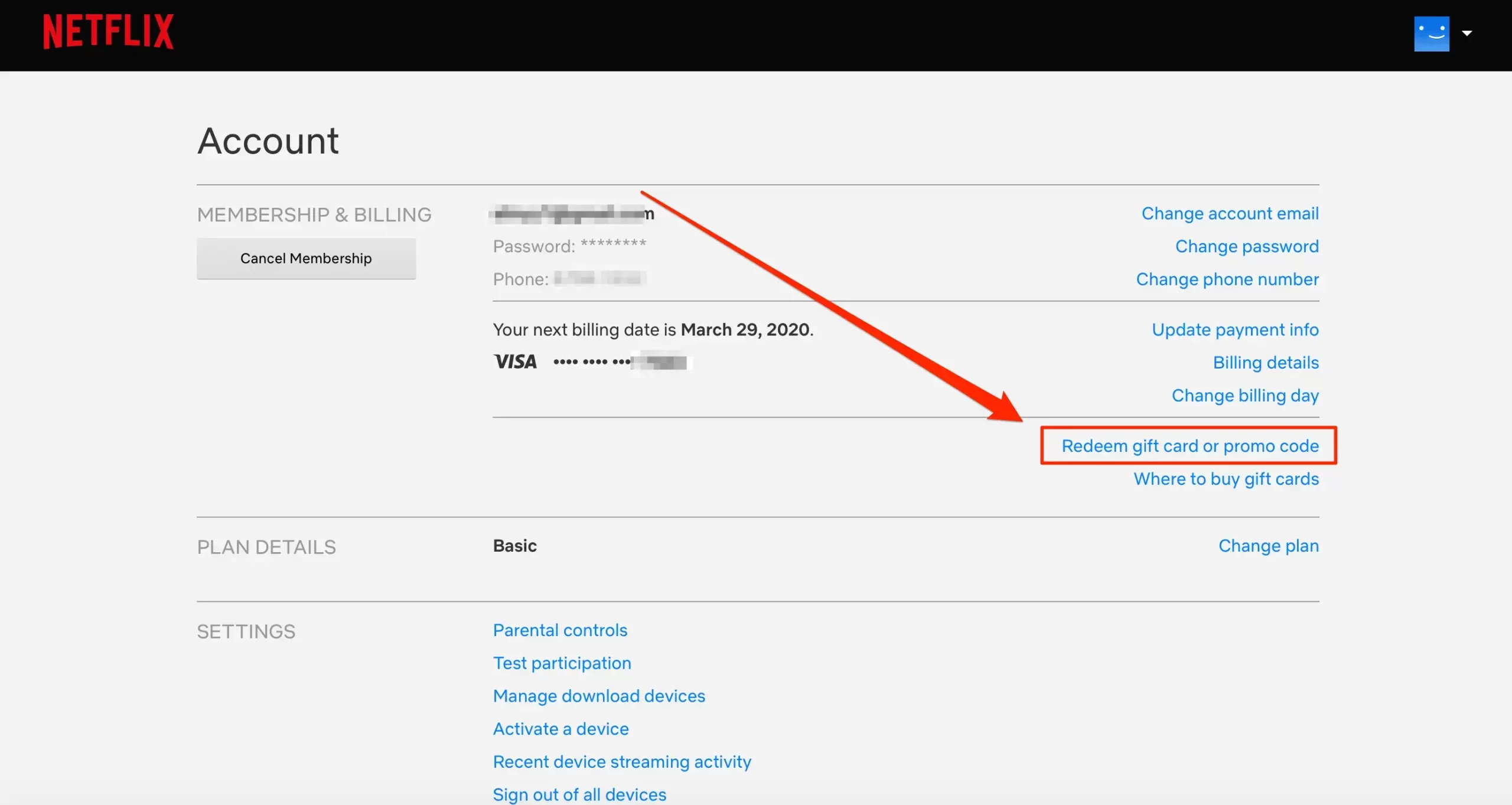This screenshot has height=805, width=1512.
Task: Open Change phone number link
Action: tap(1227, 279)
